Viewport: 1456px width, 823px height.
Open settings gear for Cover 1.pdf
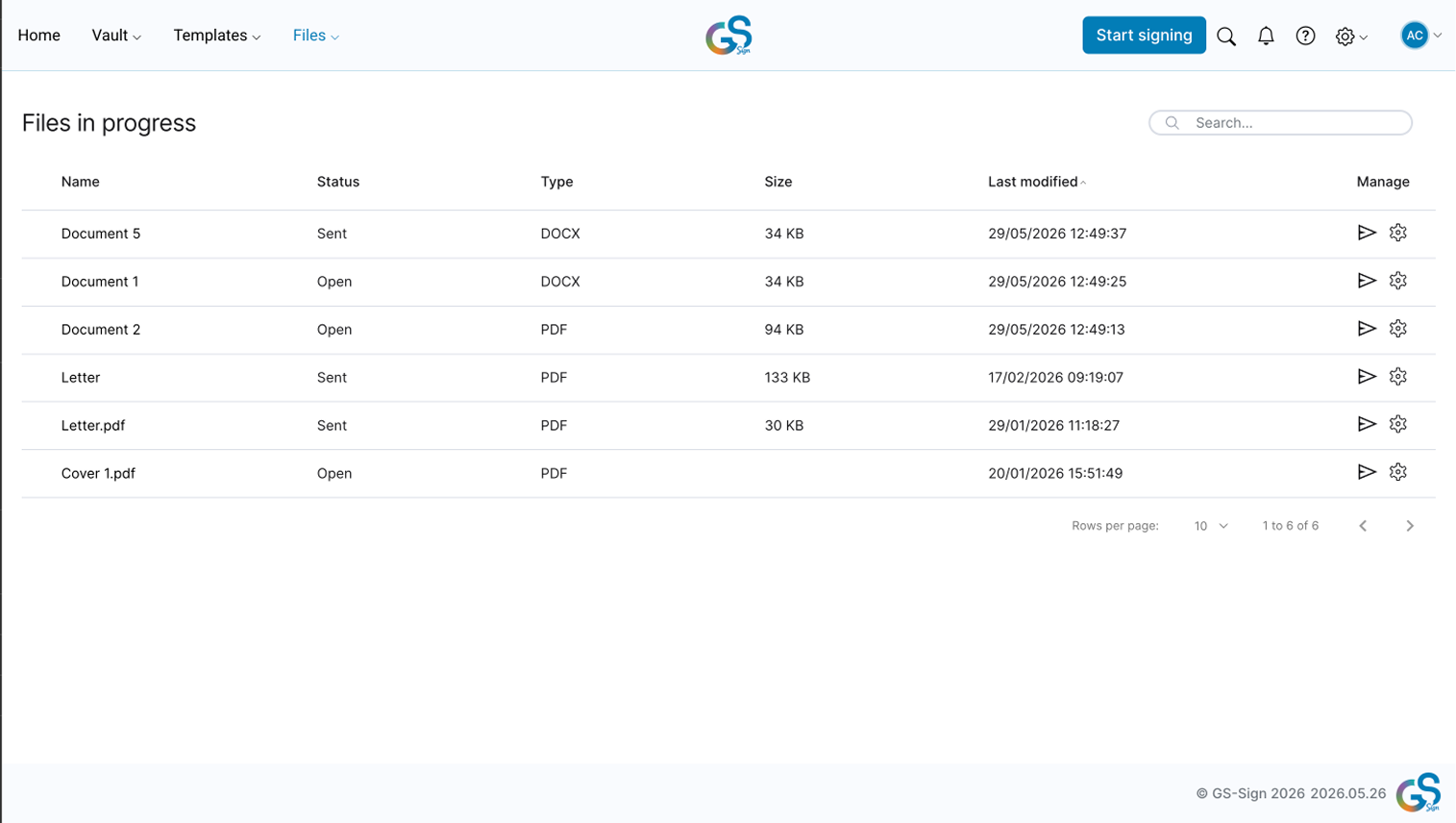[1398, 472]
